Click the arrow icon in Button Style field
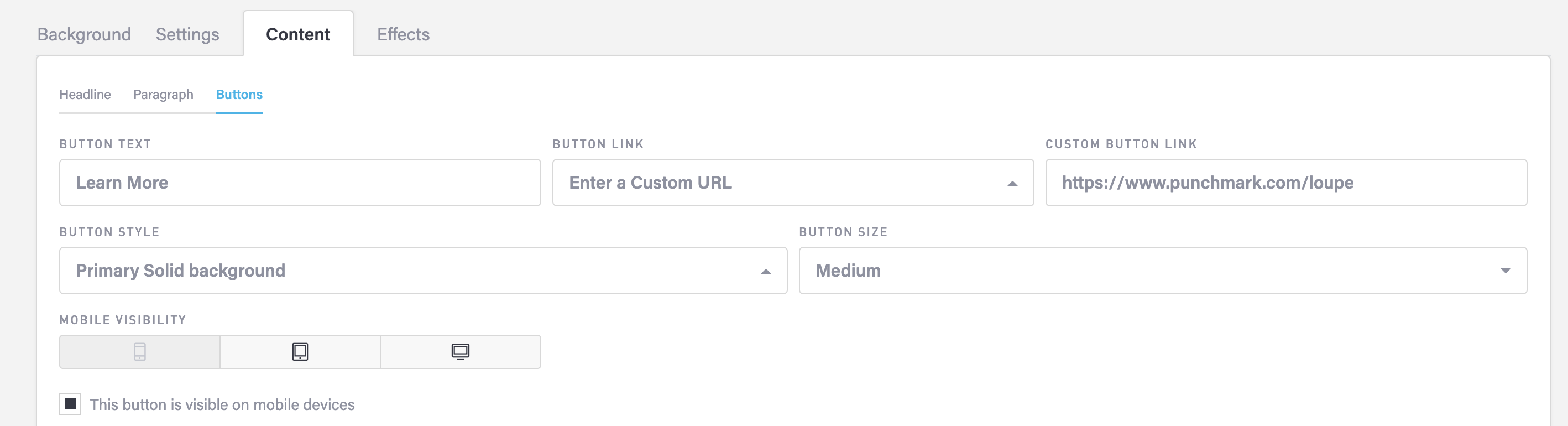 tap(766, 271)
